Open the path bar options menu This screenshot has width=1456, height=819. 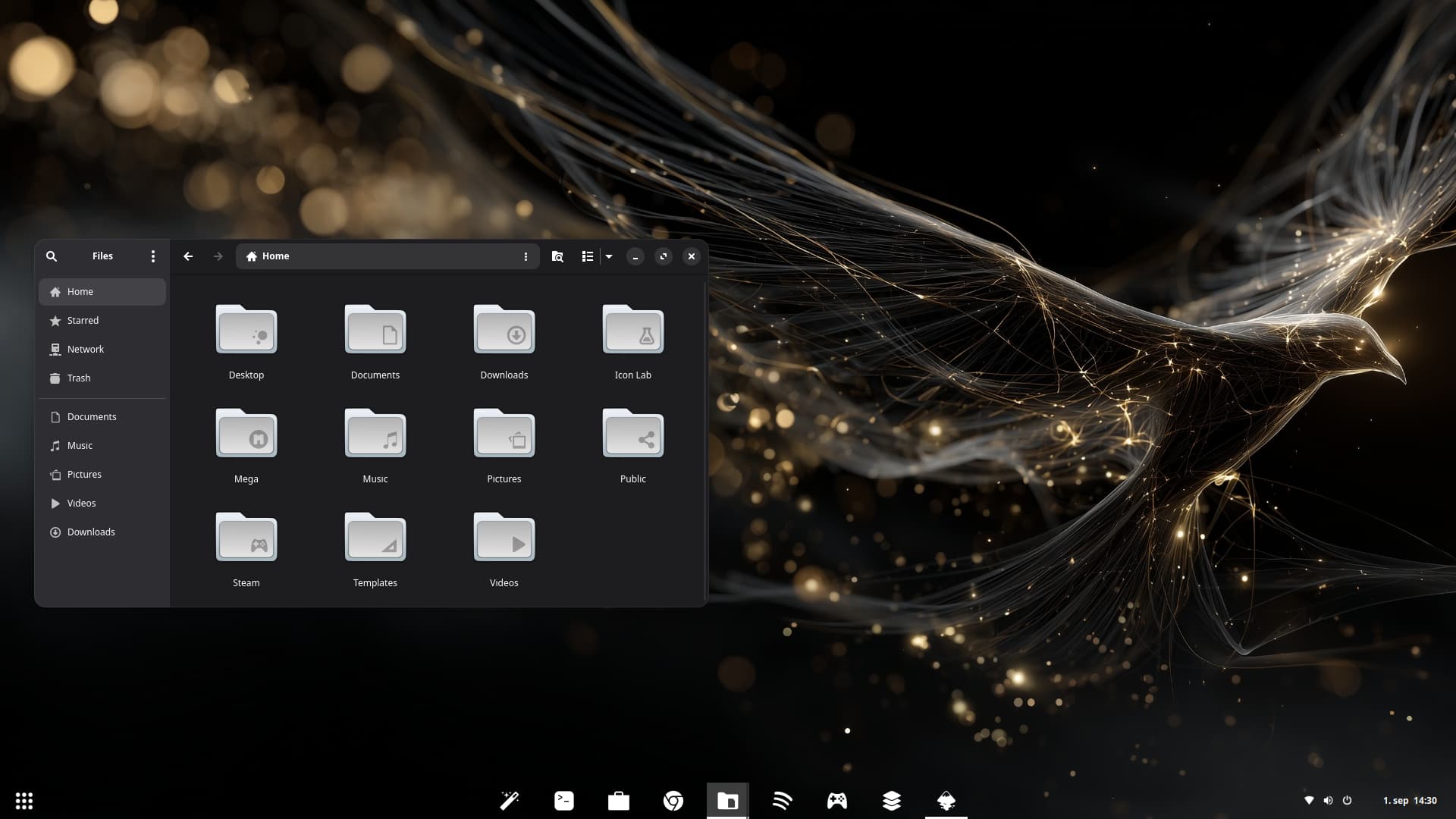[526, 256]
